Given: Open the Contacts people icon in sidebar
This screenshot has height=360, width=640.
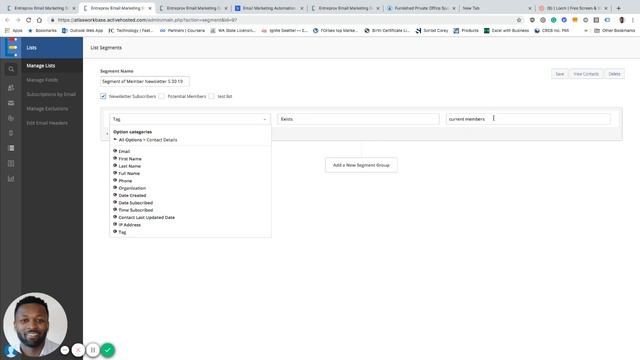Looking at the screenshot, I should click(x=11, y=88).
